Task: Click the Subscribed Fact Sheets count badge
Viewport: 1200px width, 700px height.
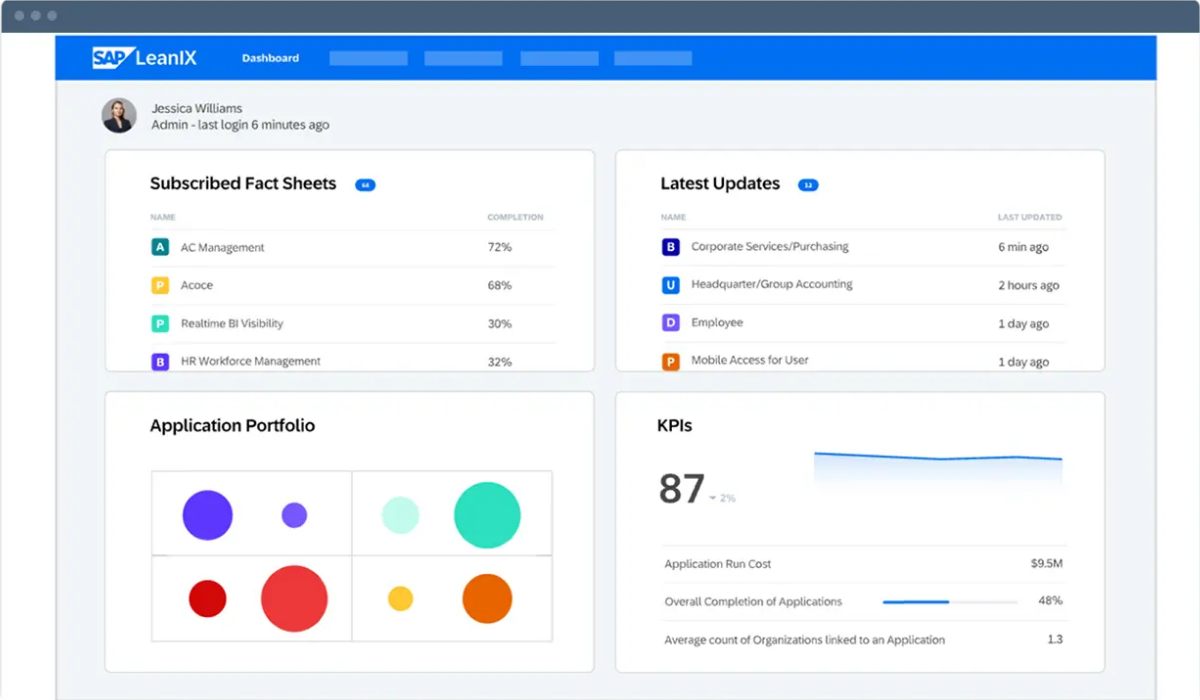Action: (x=365, y=185)
